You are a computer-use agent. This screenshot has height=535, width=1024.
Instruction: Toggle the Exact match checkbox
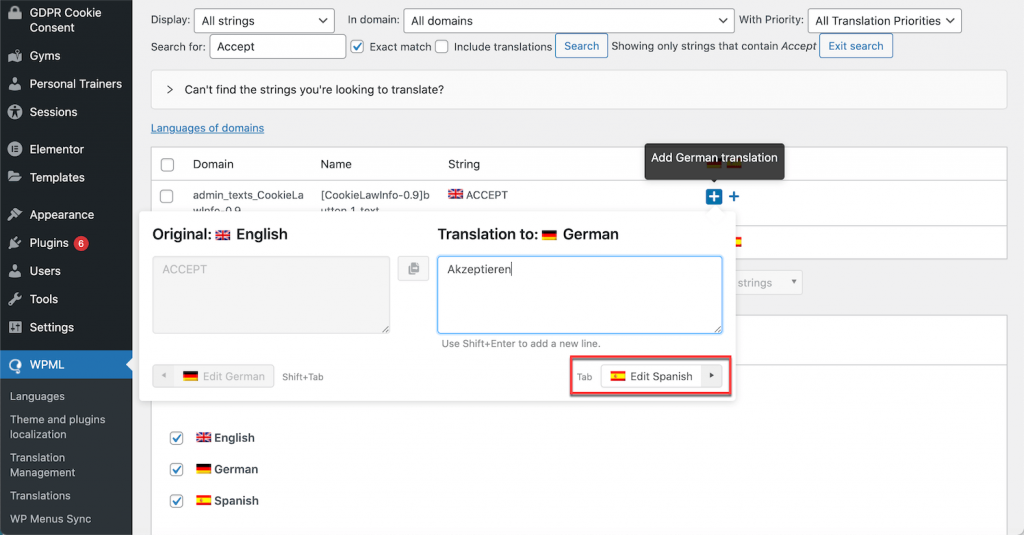[x=357, y=46]
